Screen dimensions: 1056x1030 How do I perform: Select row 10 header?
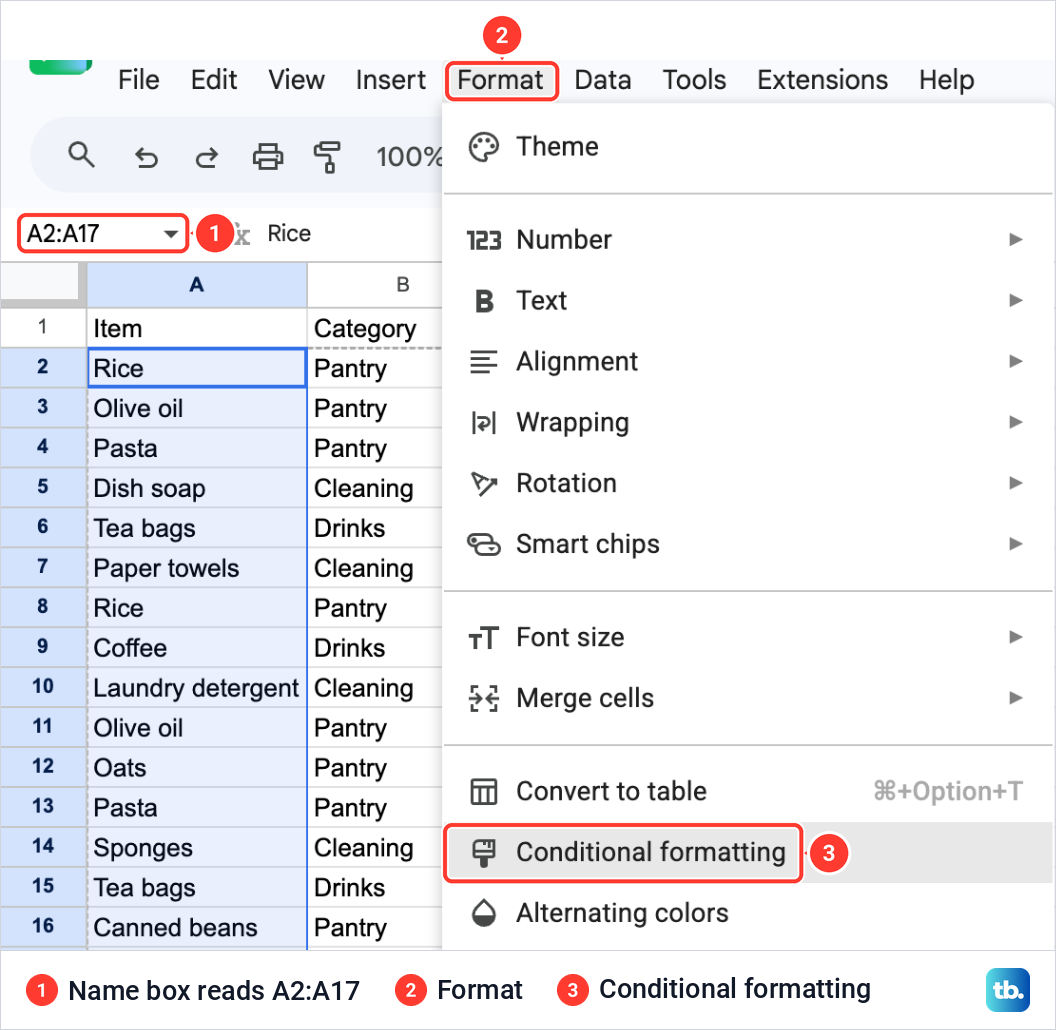tap(43, 686)
